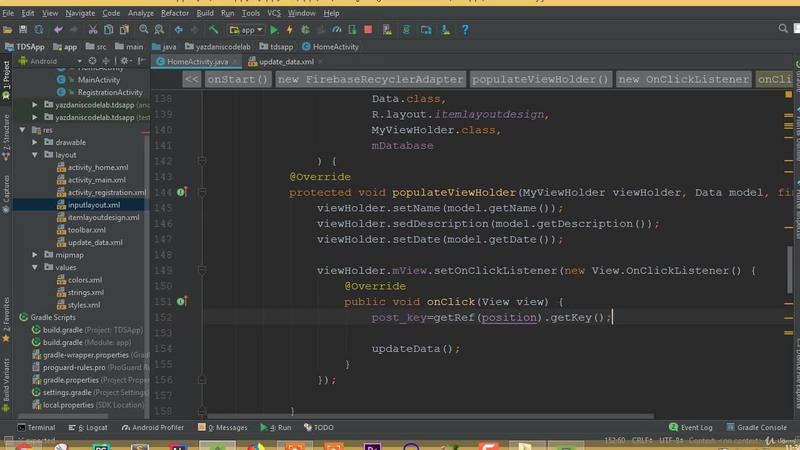
Task: Click override gutter icon on line 144
Action: (182, 192)
